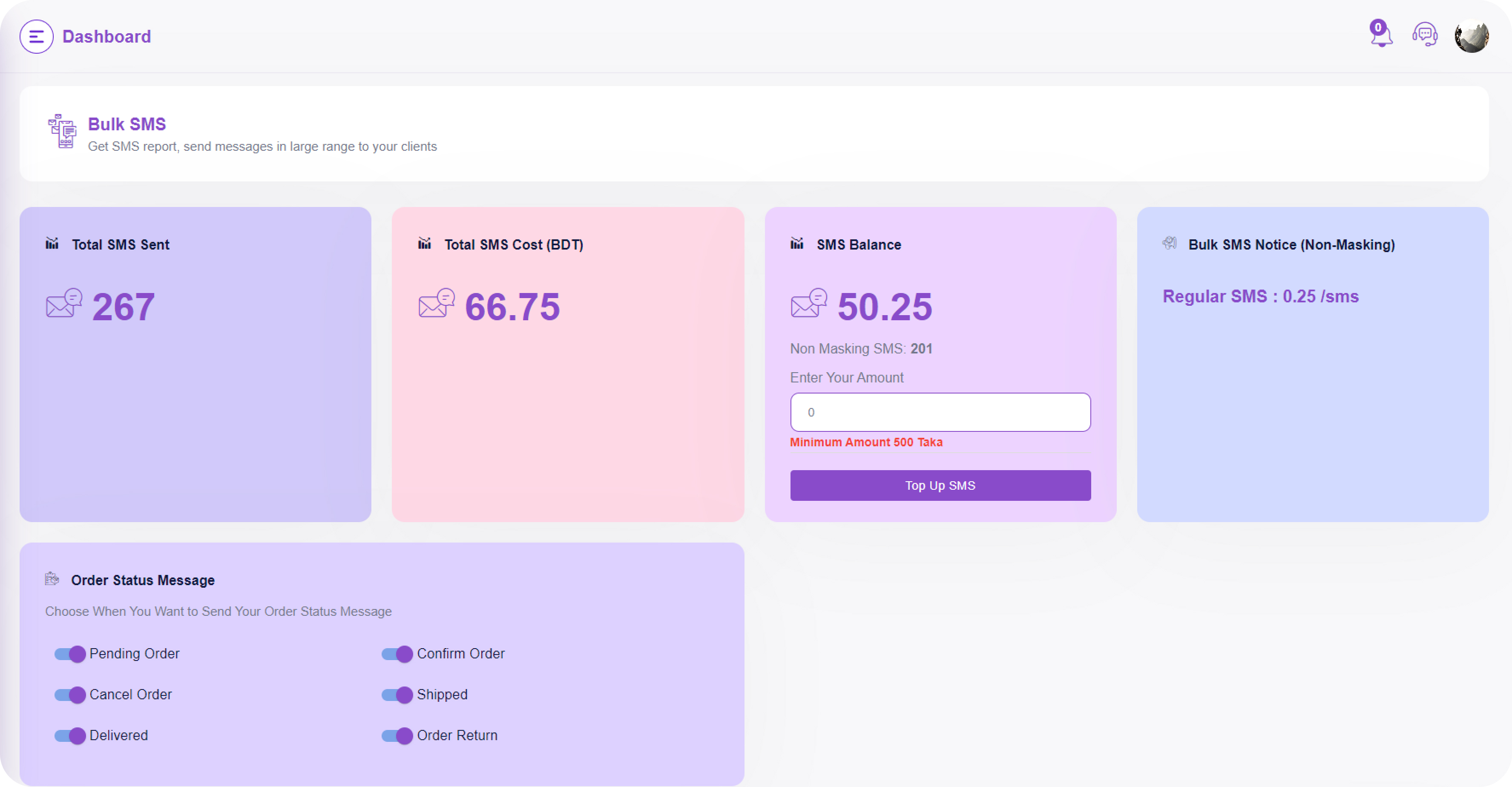
Task: Click the envelope icon next to 50.25
Action: pos(809,303)
